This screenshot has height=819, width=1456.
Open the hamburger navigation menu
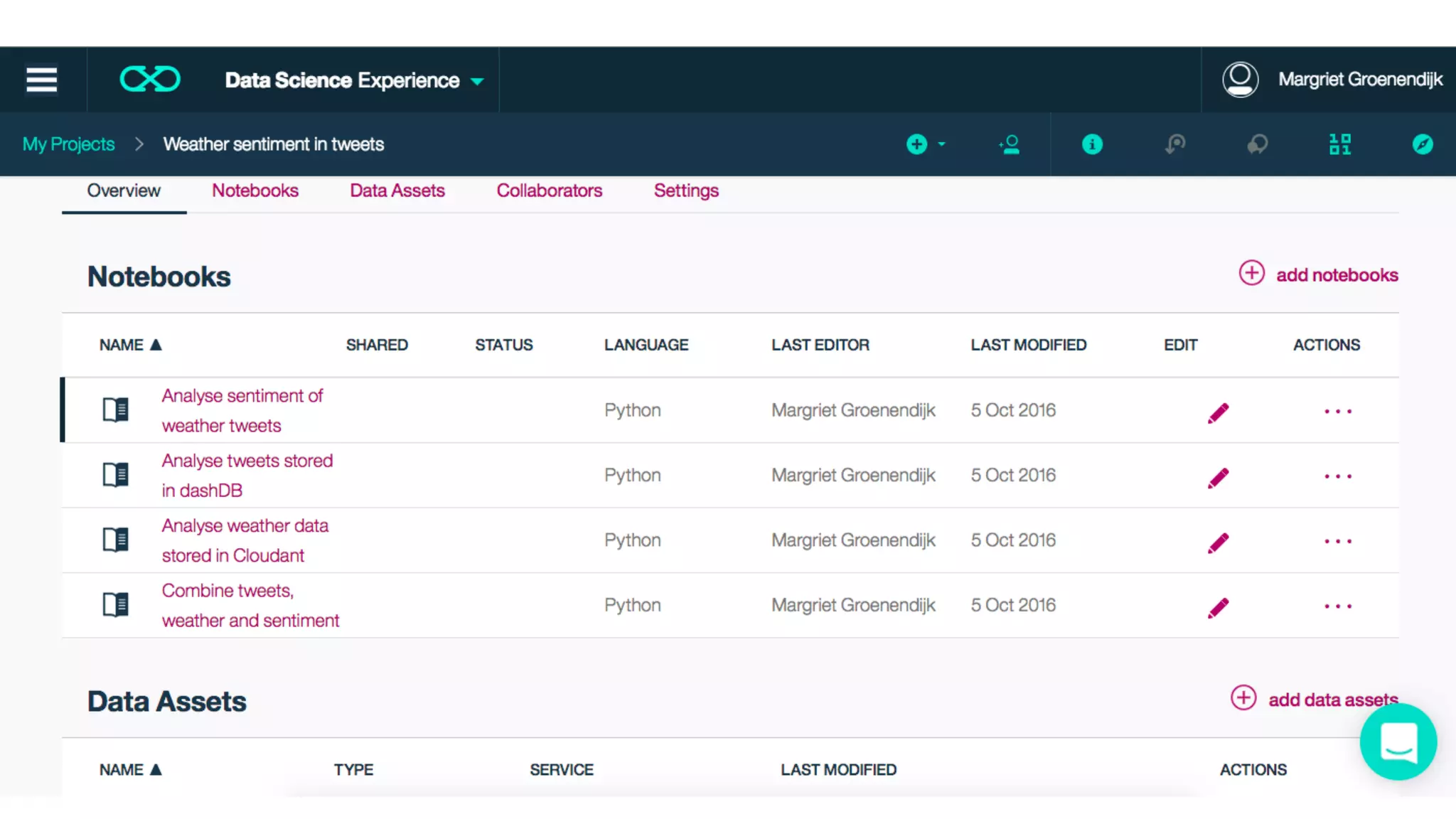[41, 80]
